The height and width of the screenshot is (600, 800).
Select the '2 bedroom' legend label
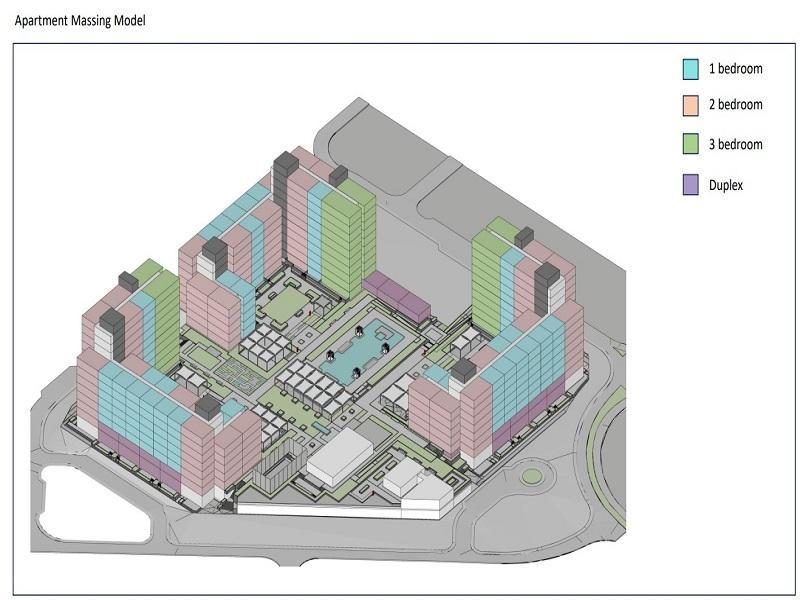coord(735,105)
